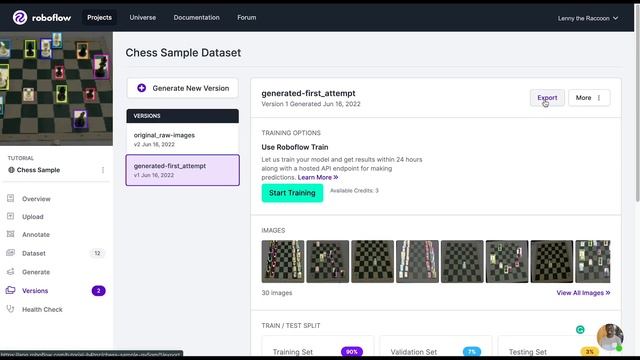
Task: Click the Versions sidebar icon
Action: [x=11, y=290]
